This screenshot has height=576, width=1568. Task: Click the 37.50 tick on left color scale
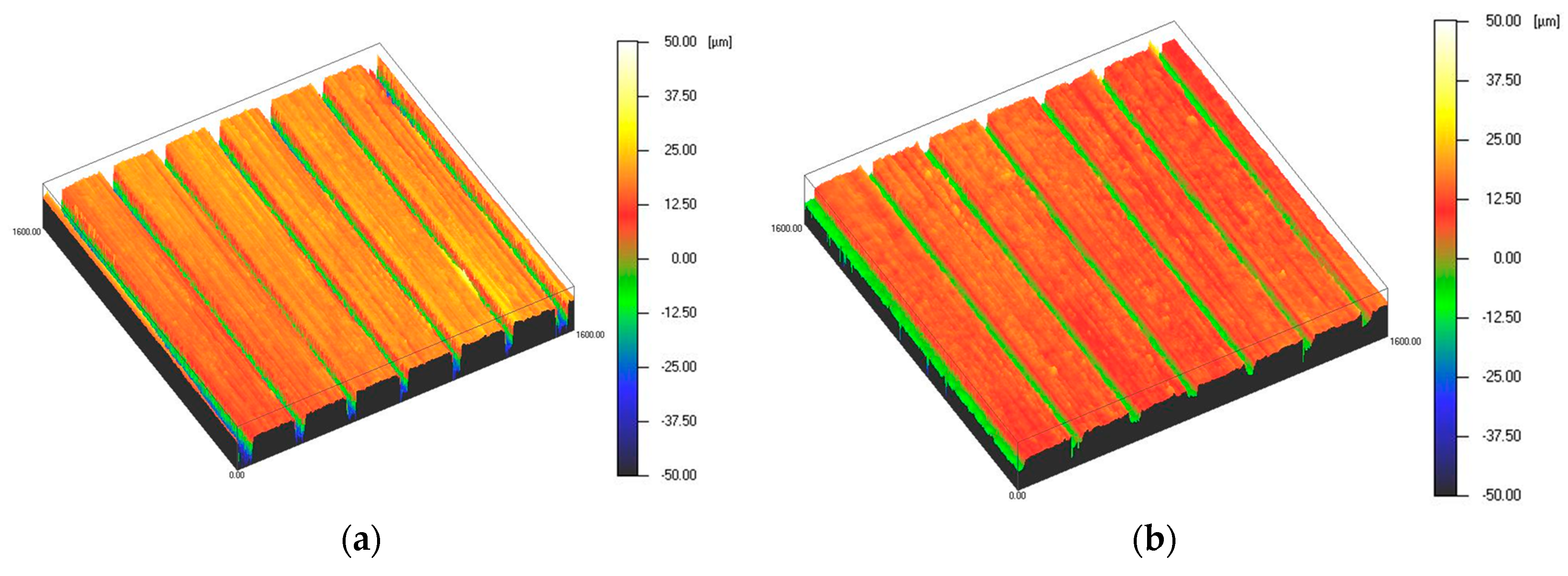point(680,95)
